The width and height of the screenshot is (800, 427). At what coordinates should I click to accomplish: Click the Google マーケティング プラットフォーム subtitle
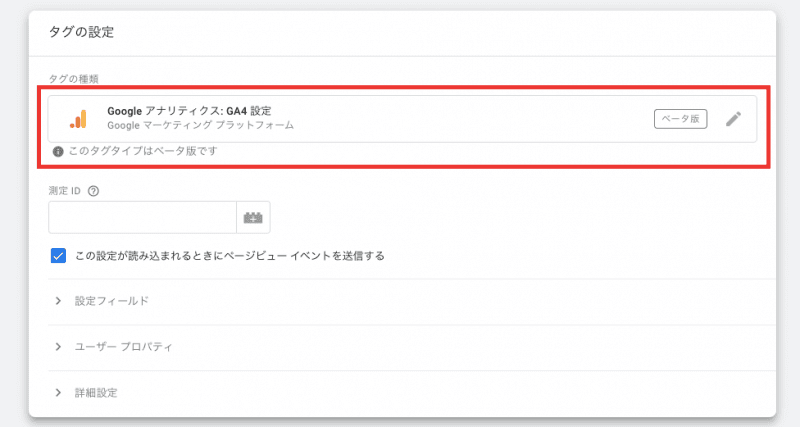pos(201,125)
